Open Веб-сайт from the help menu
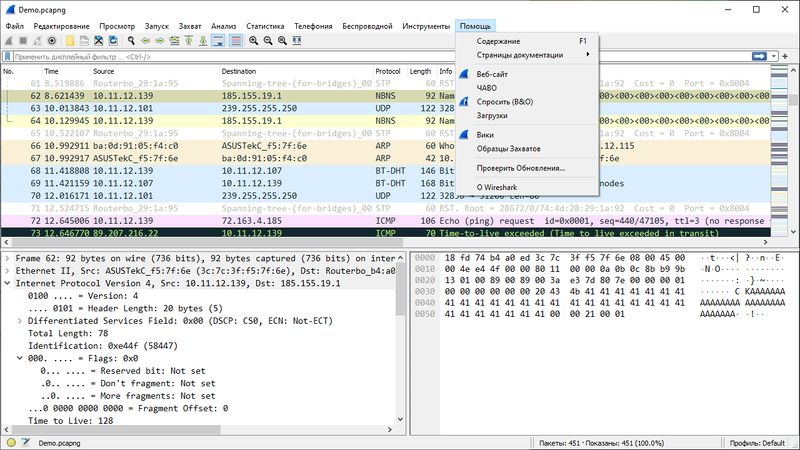Viewport: 800px width, 450px height. coord(527,74)
